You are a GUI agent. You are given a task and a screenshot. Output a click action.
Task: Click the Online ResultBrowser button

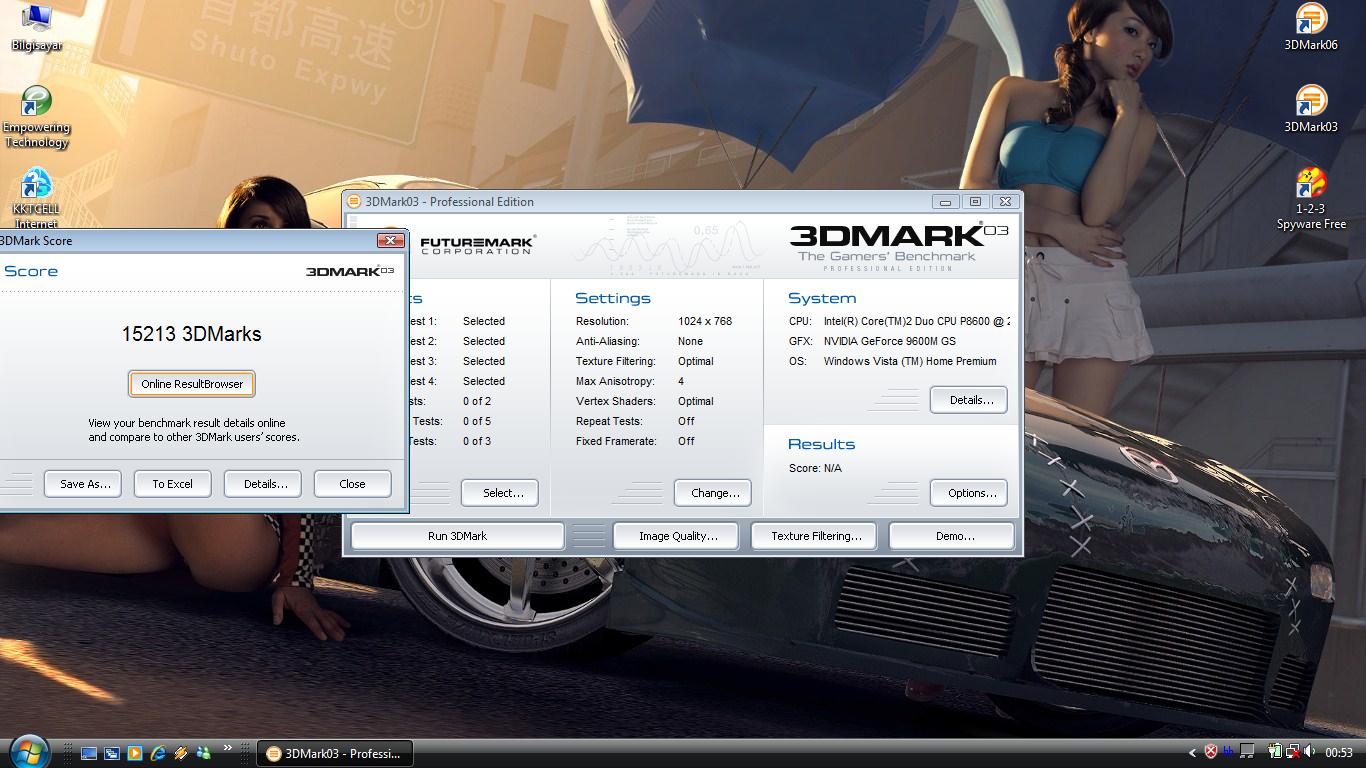click(x=192, y=384)
